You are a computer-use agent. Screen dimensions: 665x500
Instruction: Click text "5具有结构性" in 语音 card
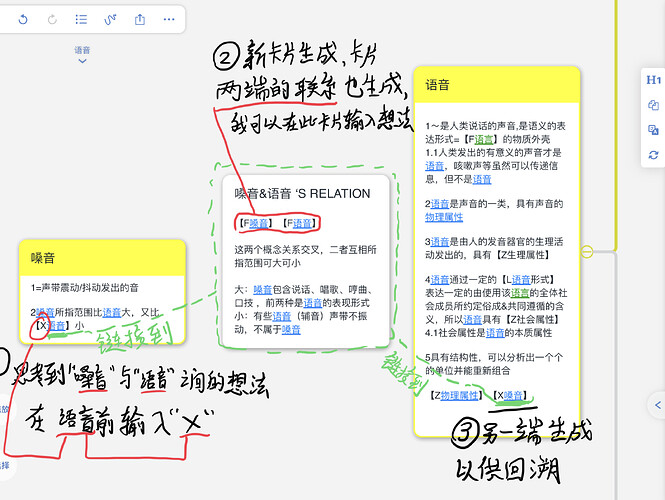(x=453, y=357)
